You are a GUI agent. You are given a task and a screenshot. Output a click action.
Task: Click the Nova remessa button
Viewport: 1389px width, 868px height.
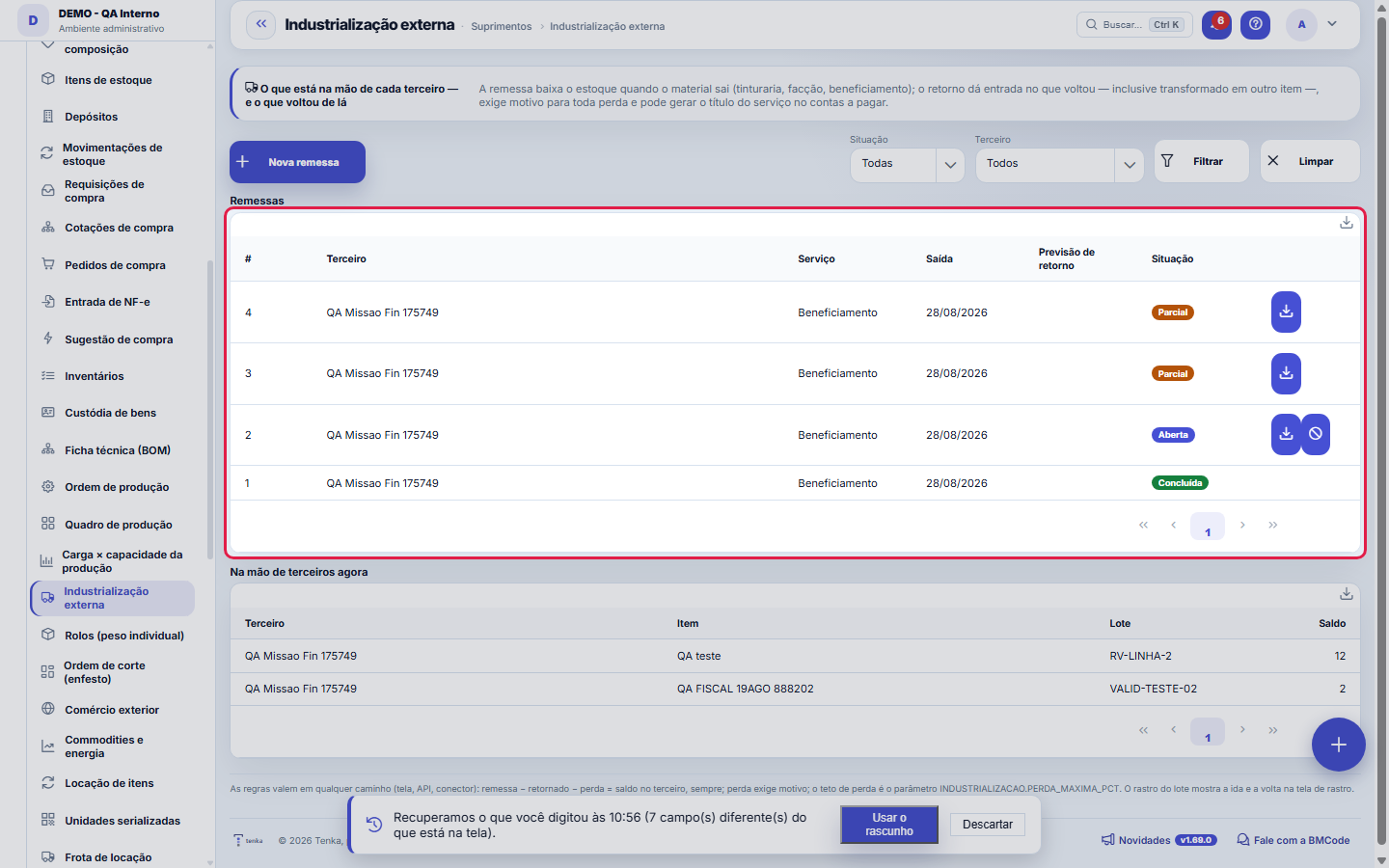point(297,162)
